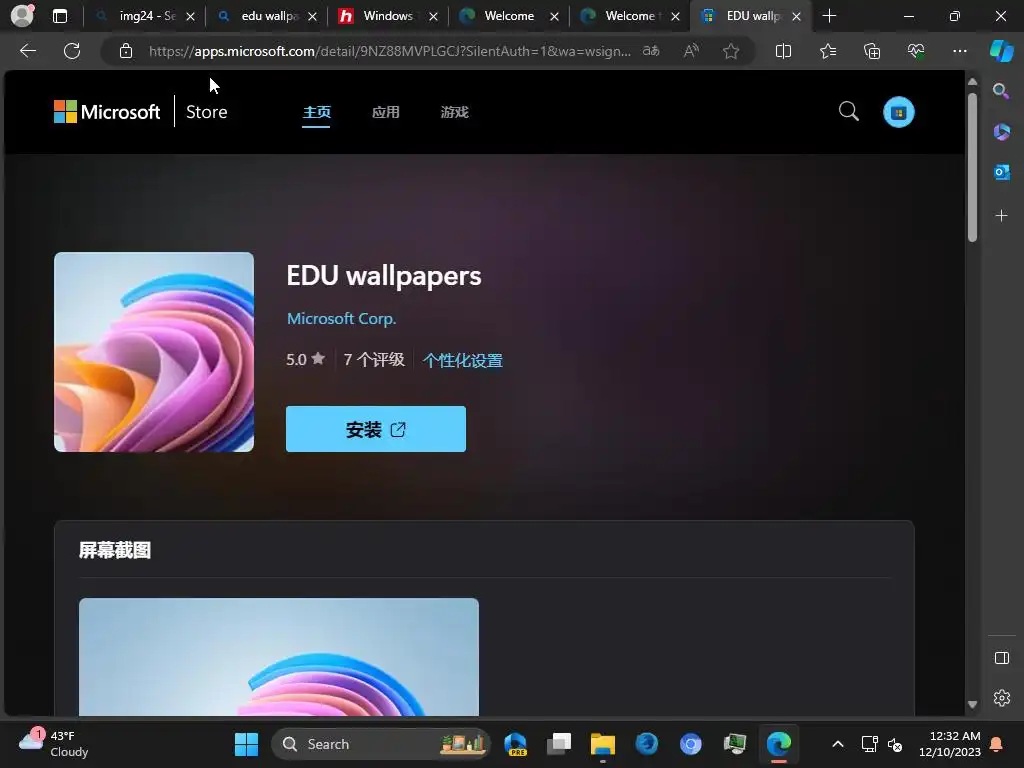Switch to the edu wallpa search tab
The width and height of the screenshot is (1024, 768).
(268, 16)
